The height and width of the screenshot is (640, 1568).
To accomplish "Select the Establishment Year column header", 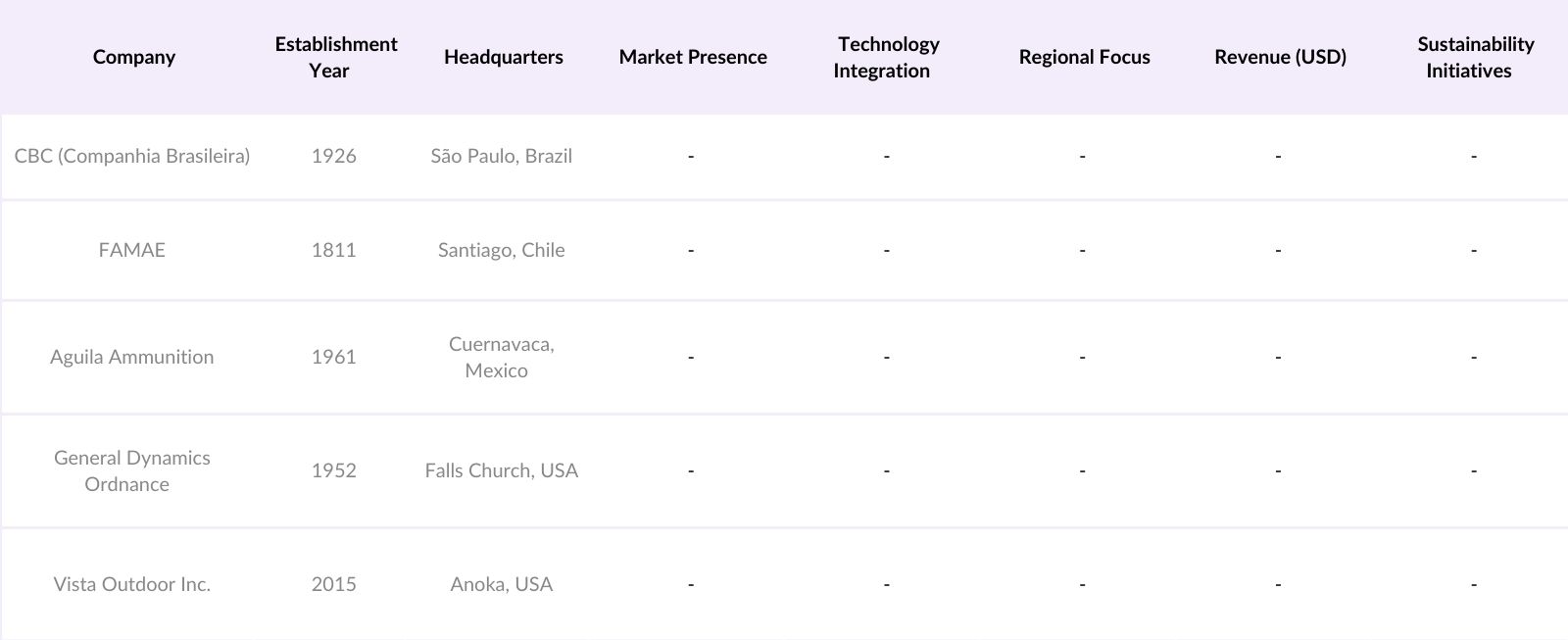I will [335, 57].
